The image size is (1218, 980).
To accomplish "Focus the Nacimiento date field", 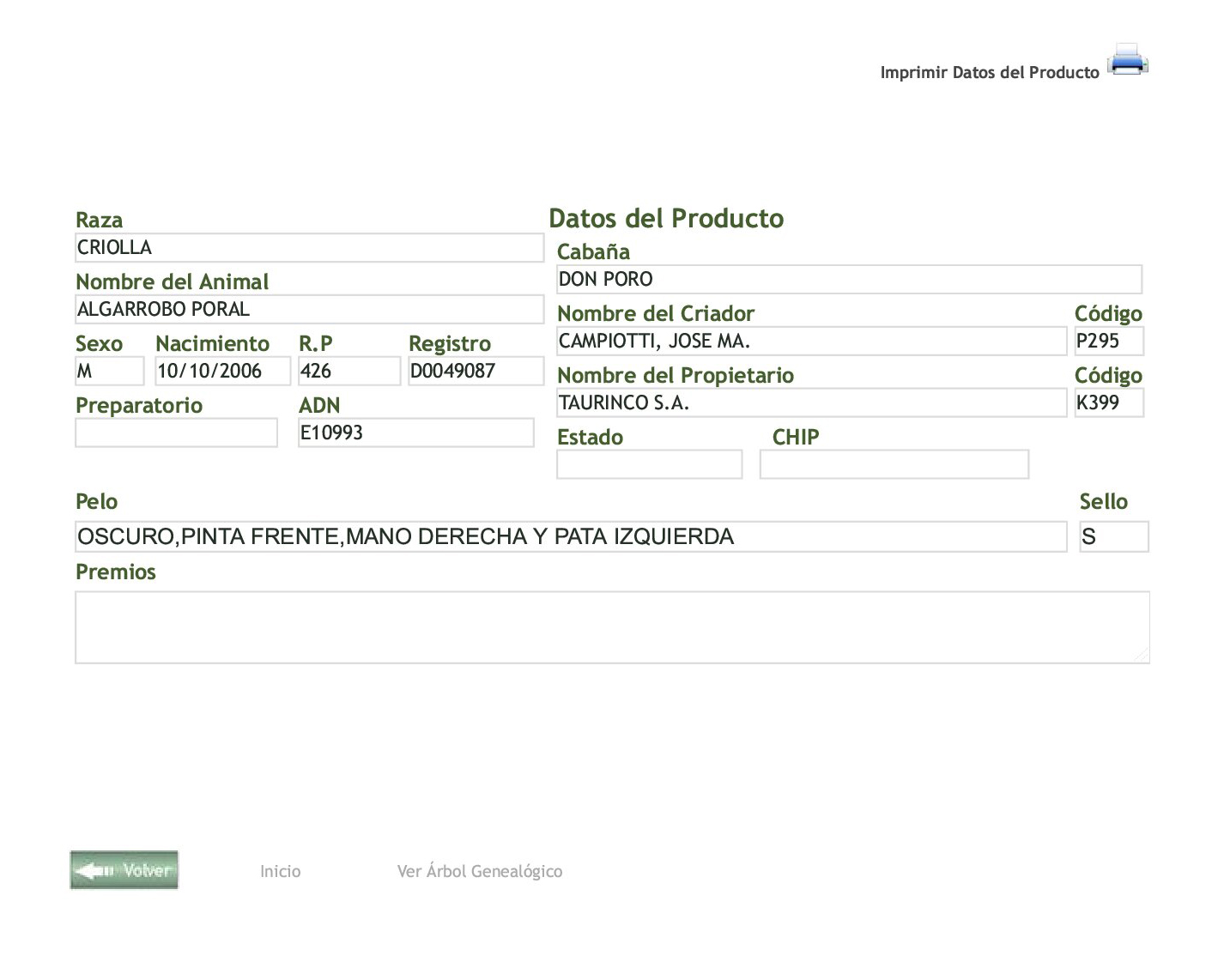I will click(x=222, y=372).
